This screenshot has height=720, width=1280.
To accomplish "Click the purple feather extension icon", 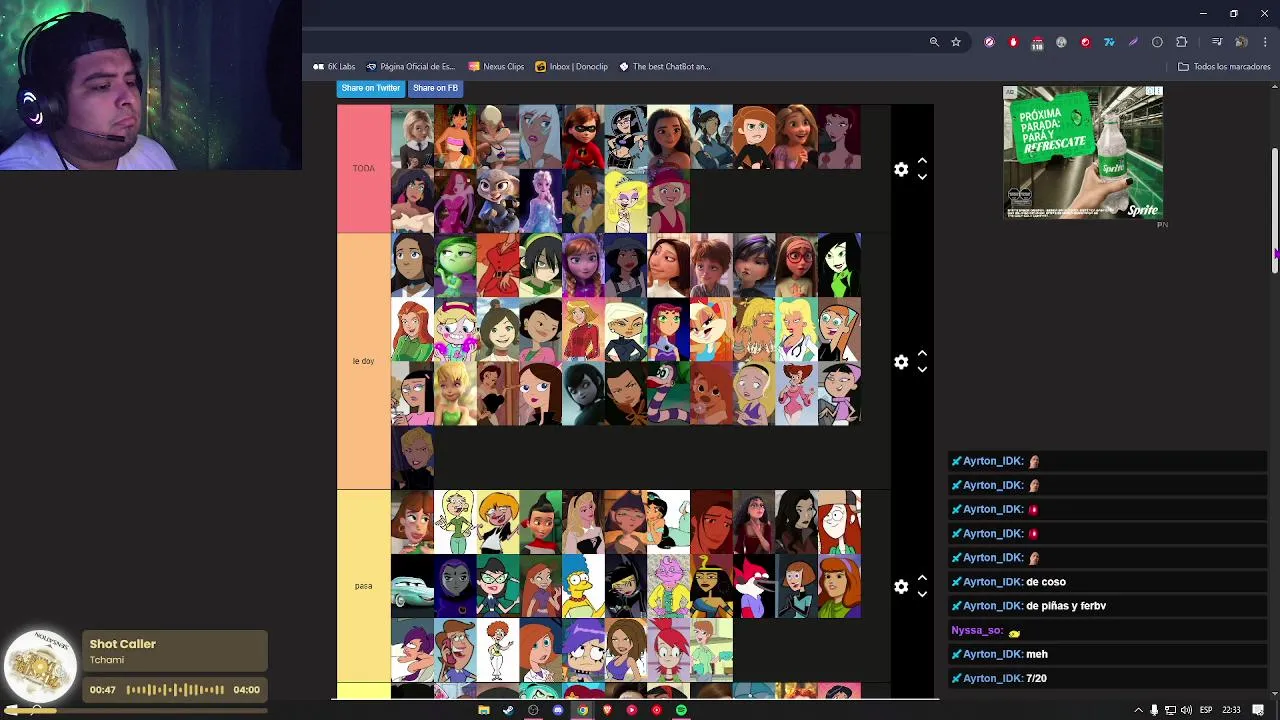I will (x=1133, y=42).
